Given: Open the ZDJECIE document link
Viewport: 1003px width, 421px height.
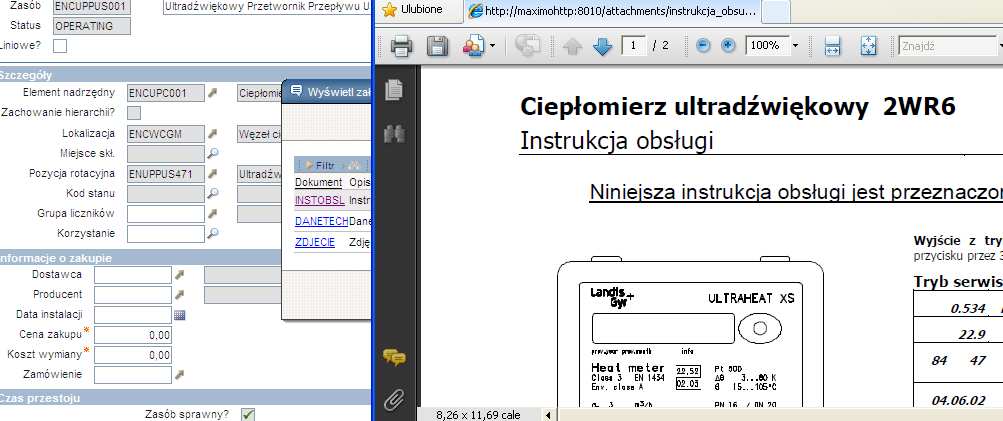Looking at the screenshot, I should click(x=315, y=242).
